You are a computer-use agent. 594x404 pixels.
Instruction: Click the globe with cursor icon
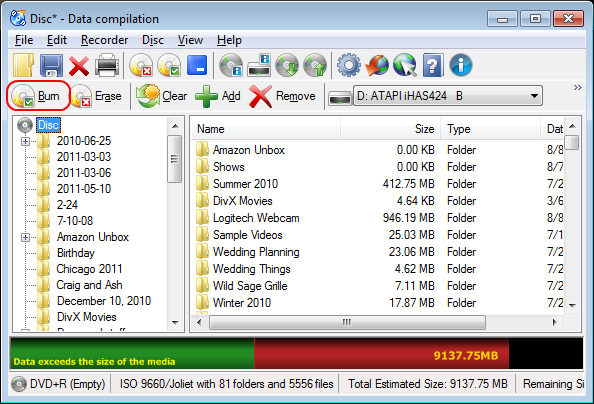(405, 65)
